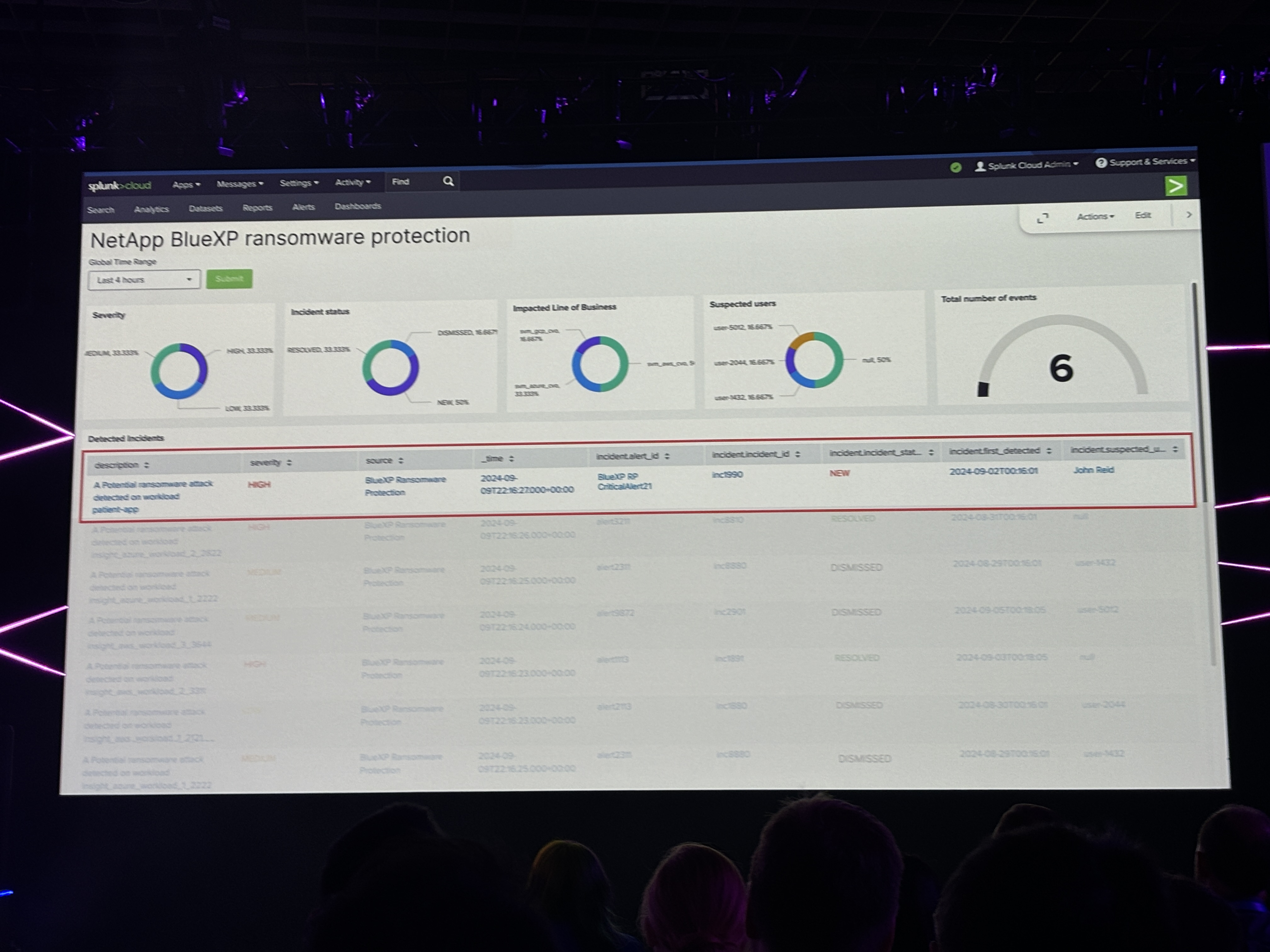Go to the Analytics tab
Screen dimensions: 1270x952
[151, 209]
